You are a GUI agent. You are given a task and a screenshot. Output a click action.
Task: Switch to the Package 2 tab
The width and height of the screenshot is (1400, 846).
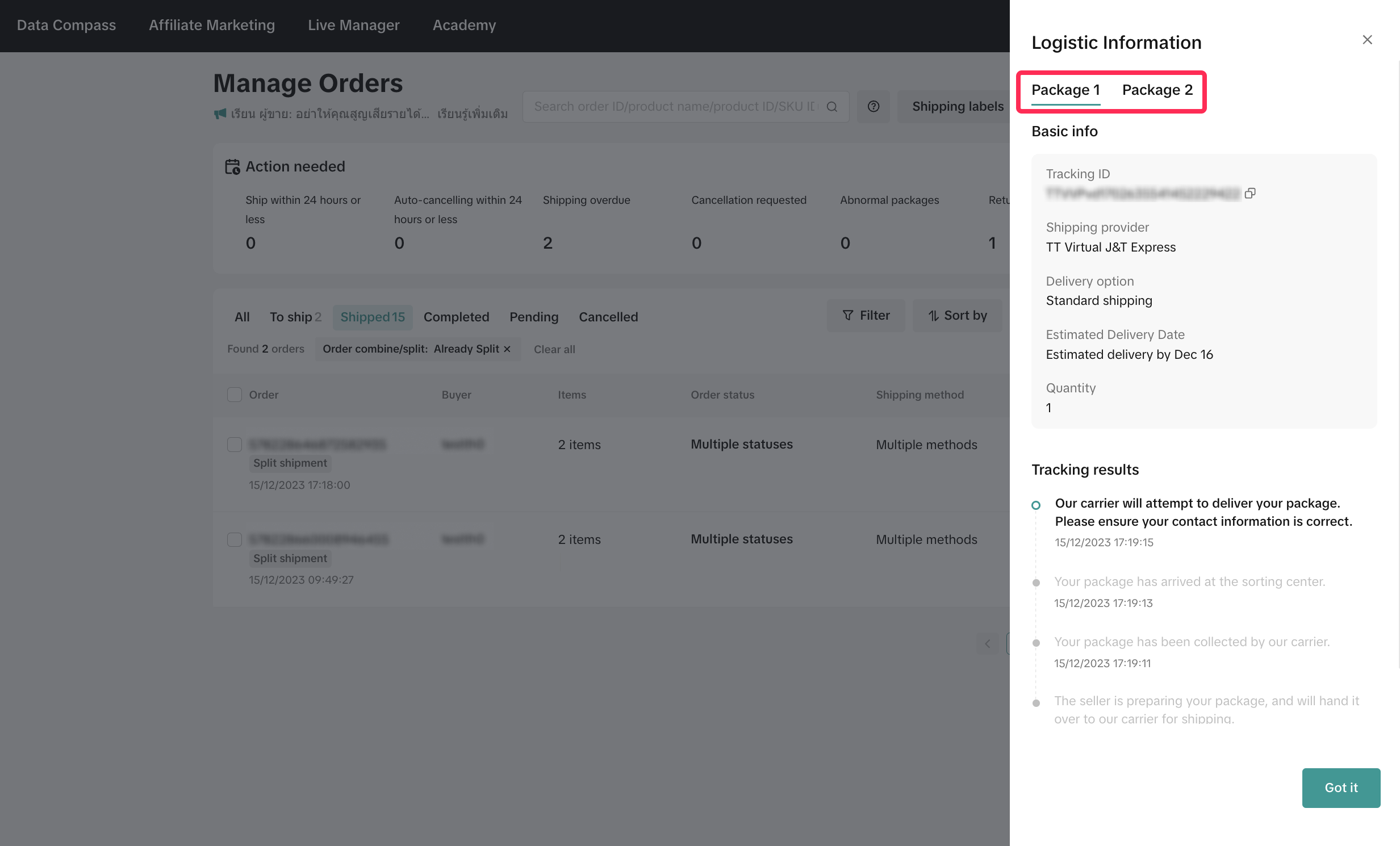click(1157, 90)
